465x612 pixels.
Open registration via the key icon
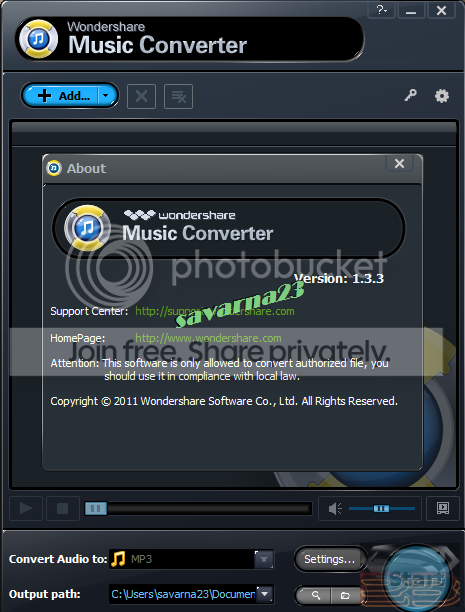(410, 95)
